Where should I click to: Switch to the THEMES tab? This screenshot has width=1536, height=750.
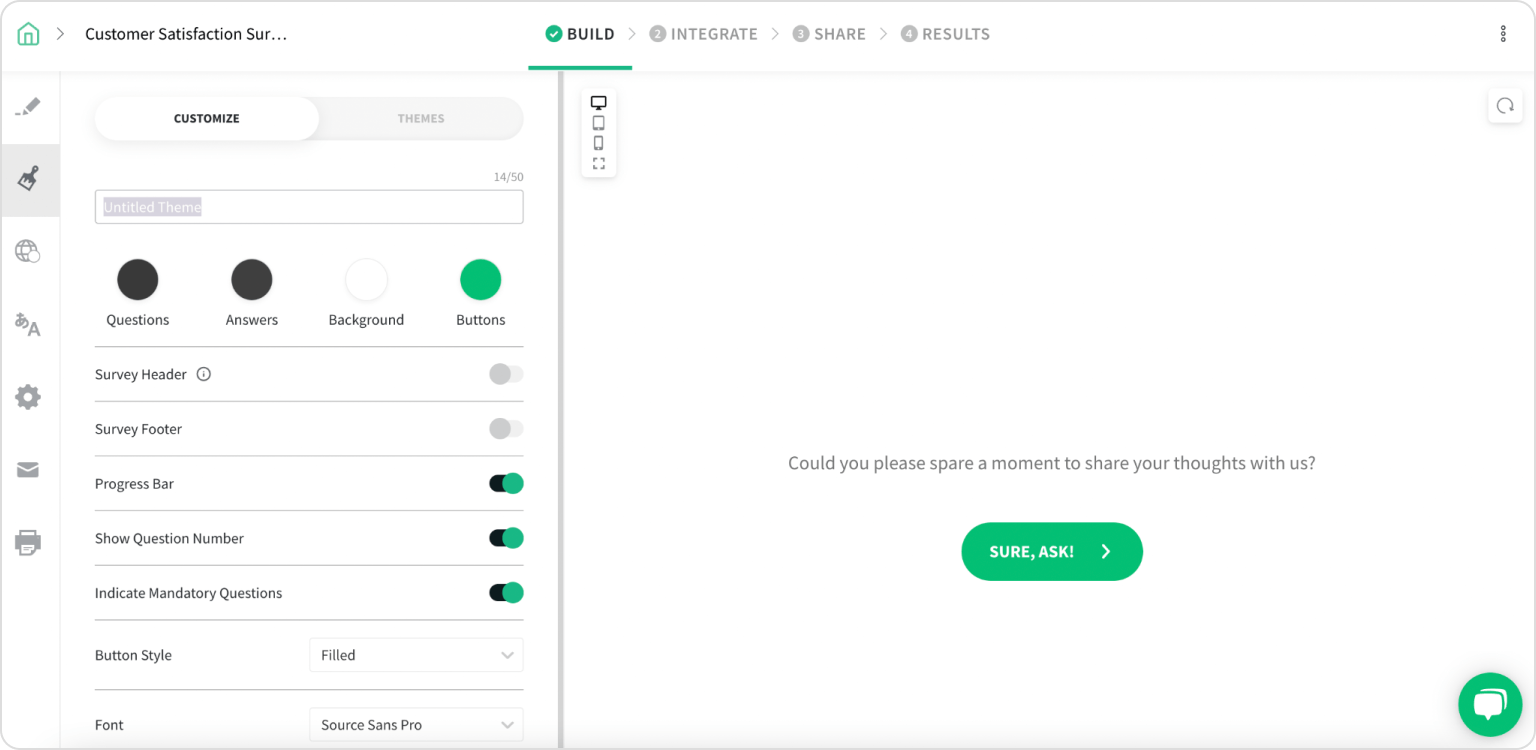[x=421, y=118]
